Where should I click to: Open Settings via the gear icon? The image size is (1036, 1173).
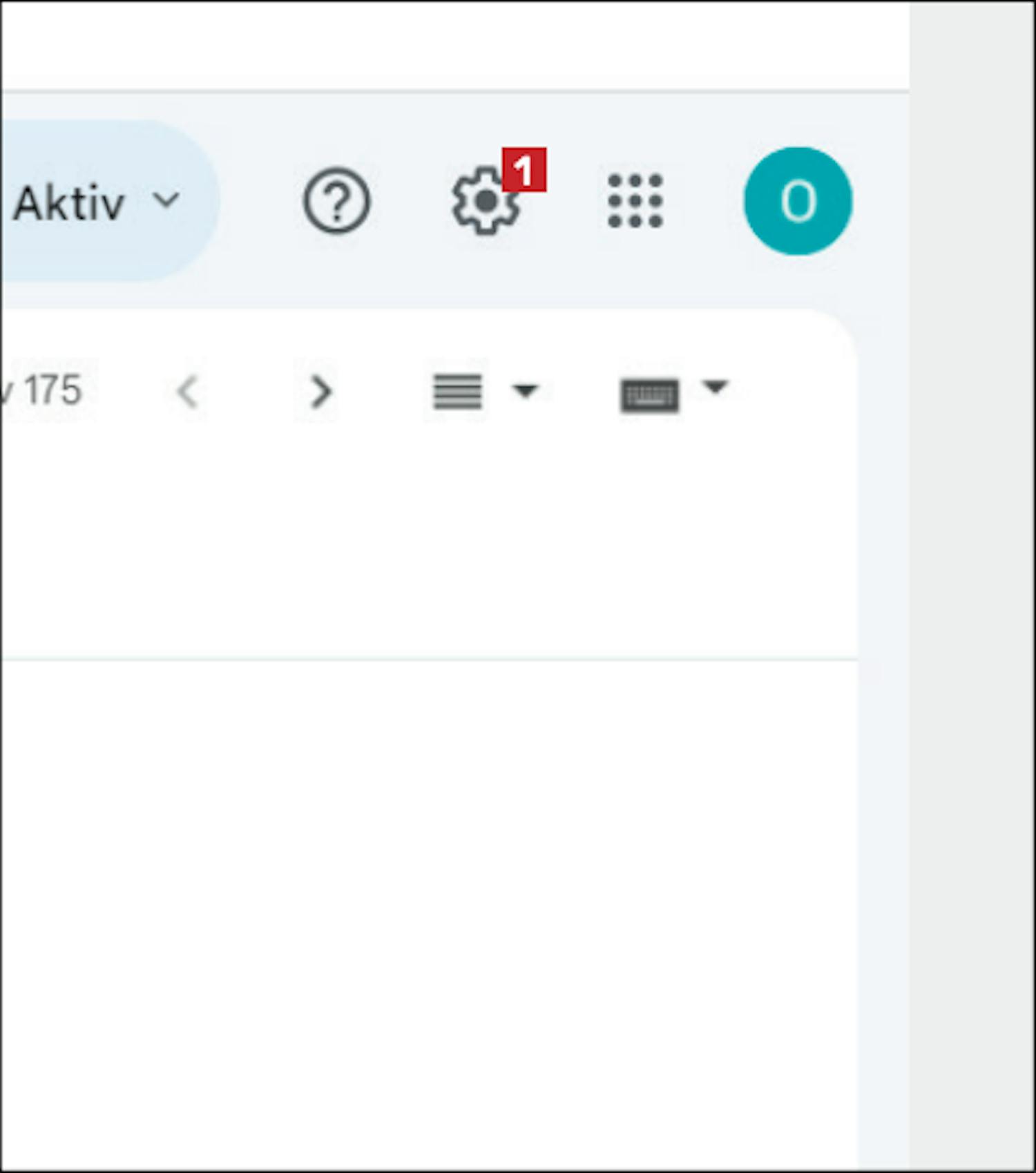(x=486, y=201)
